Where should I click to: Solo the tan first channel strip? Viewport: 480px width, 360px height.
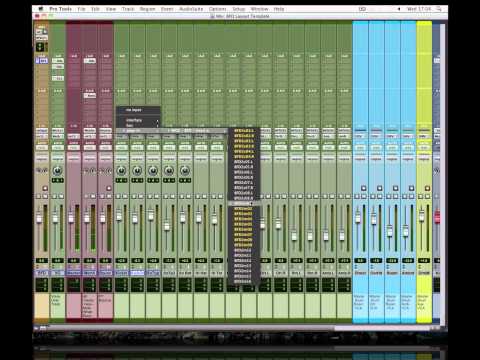[38, 196]
